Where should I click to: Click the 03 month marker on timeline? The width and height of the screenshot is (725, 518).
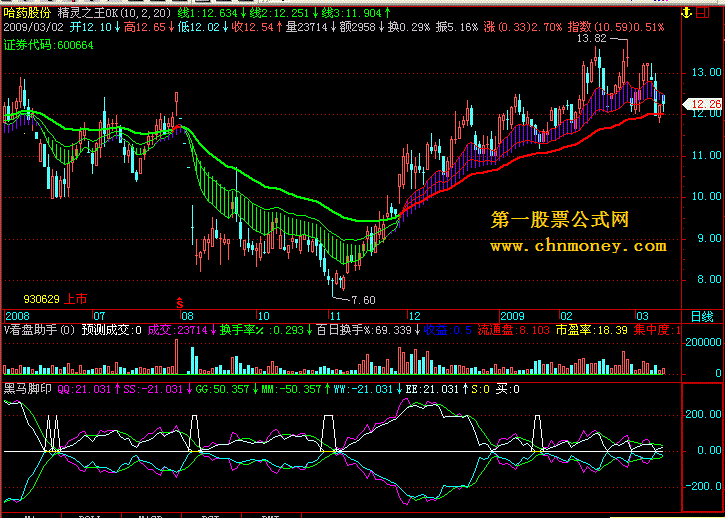pyautogui.click(x=642, y=316)
